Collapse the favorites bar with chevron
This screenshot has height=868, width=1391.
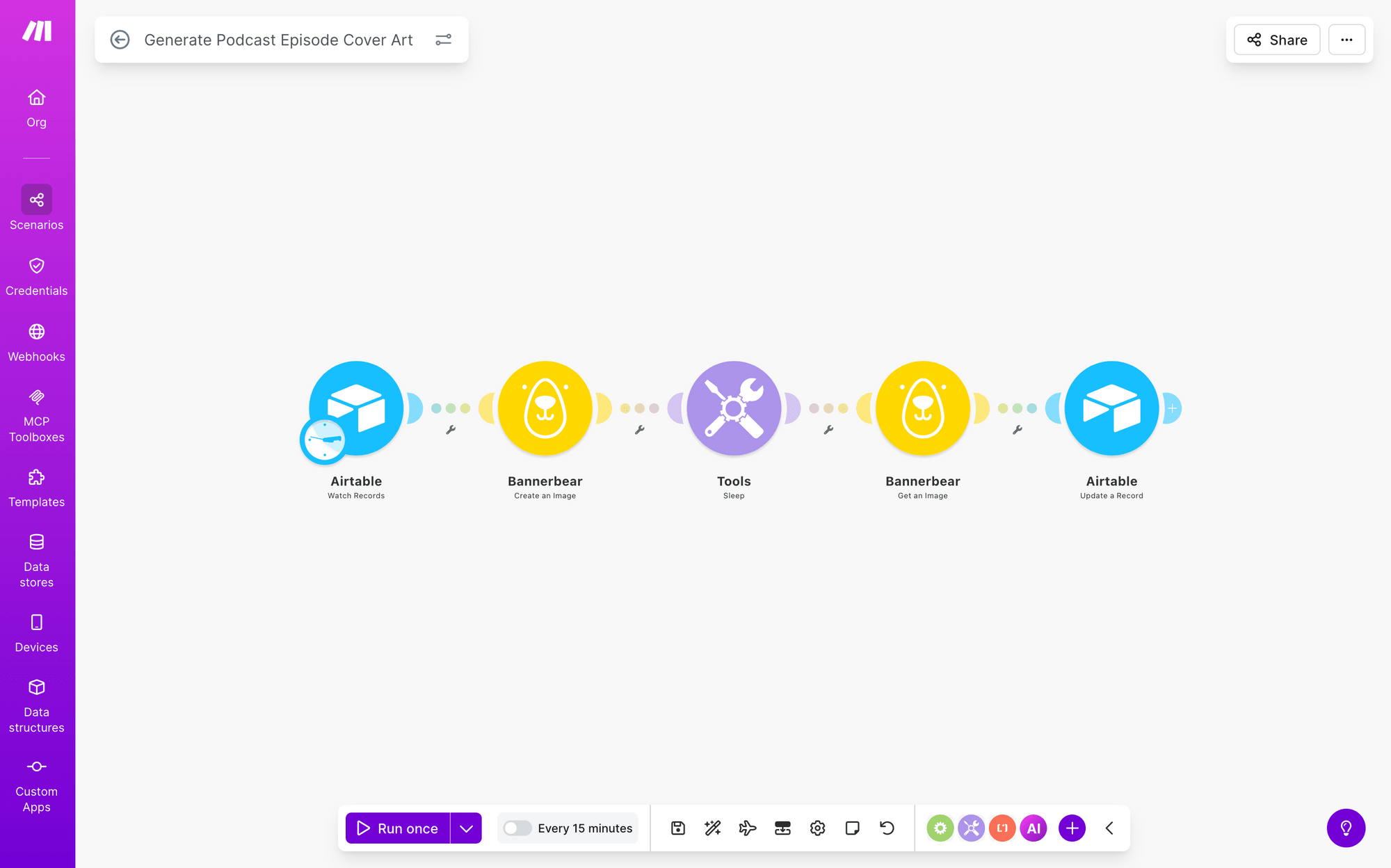tap(1109, 828)
